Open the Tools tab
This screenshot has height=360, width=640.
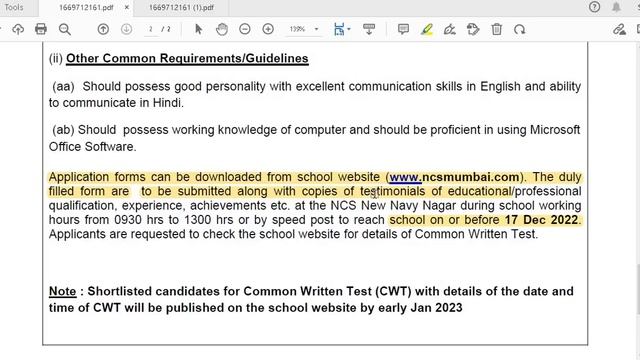[x=14, y=7]
